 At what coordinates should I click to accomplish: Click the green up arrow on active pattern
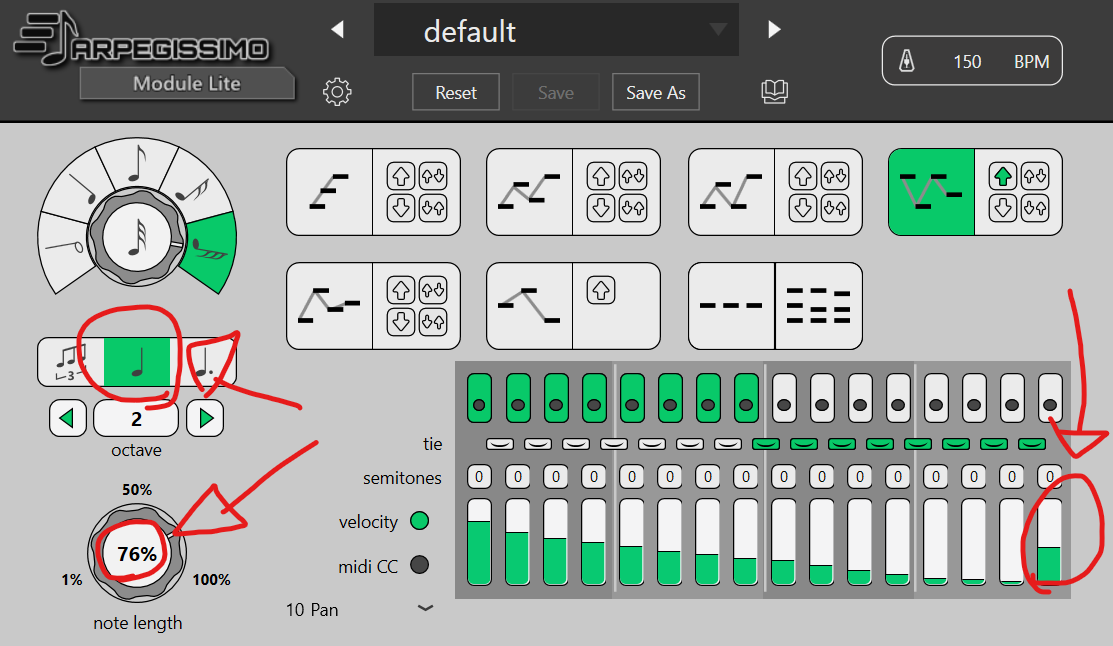[x=1003, y=176]
